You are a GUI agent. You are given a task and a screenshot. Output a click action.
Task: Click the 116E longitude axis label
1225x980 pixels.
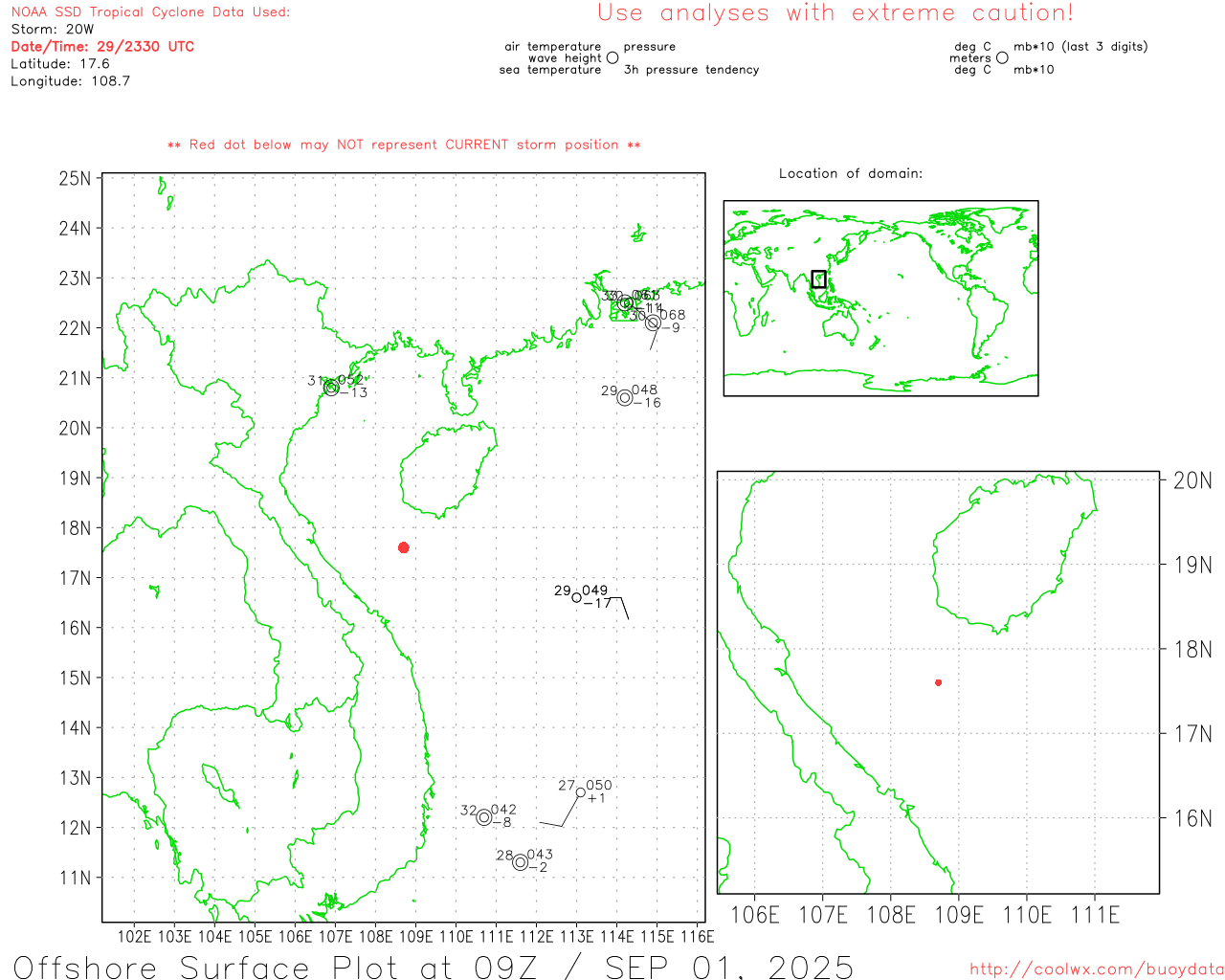(697, 936)
